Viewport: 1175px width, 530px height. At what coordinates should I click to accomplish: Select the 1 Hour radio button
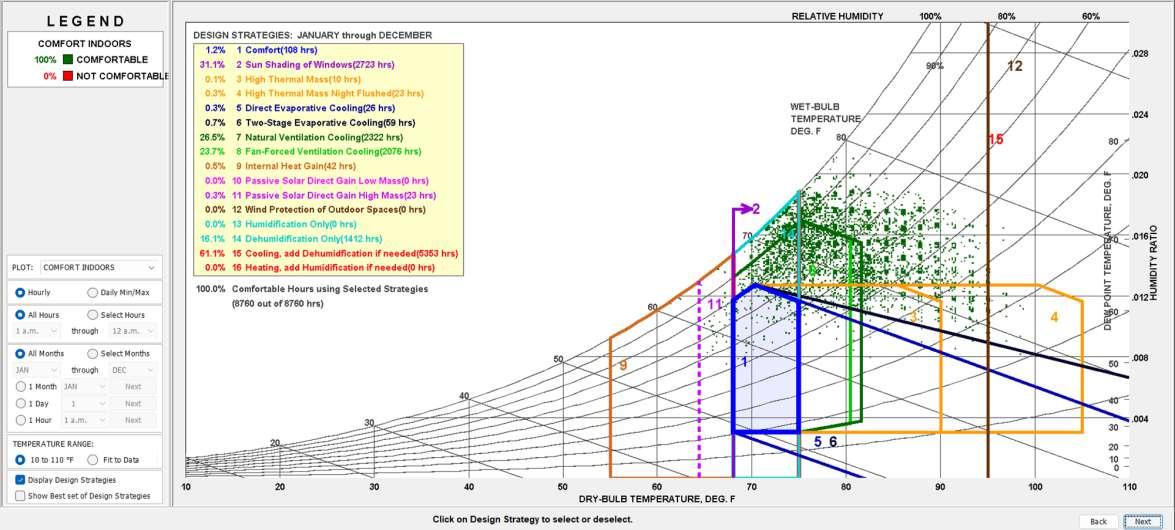pyautogui.click(x=34, y=420)
